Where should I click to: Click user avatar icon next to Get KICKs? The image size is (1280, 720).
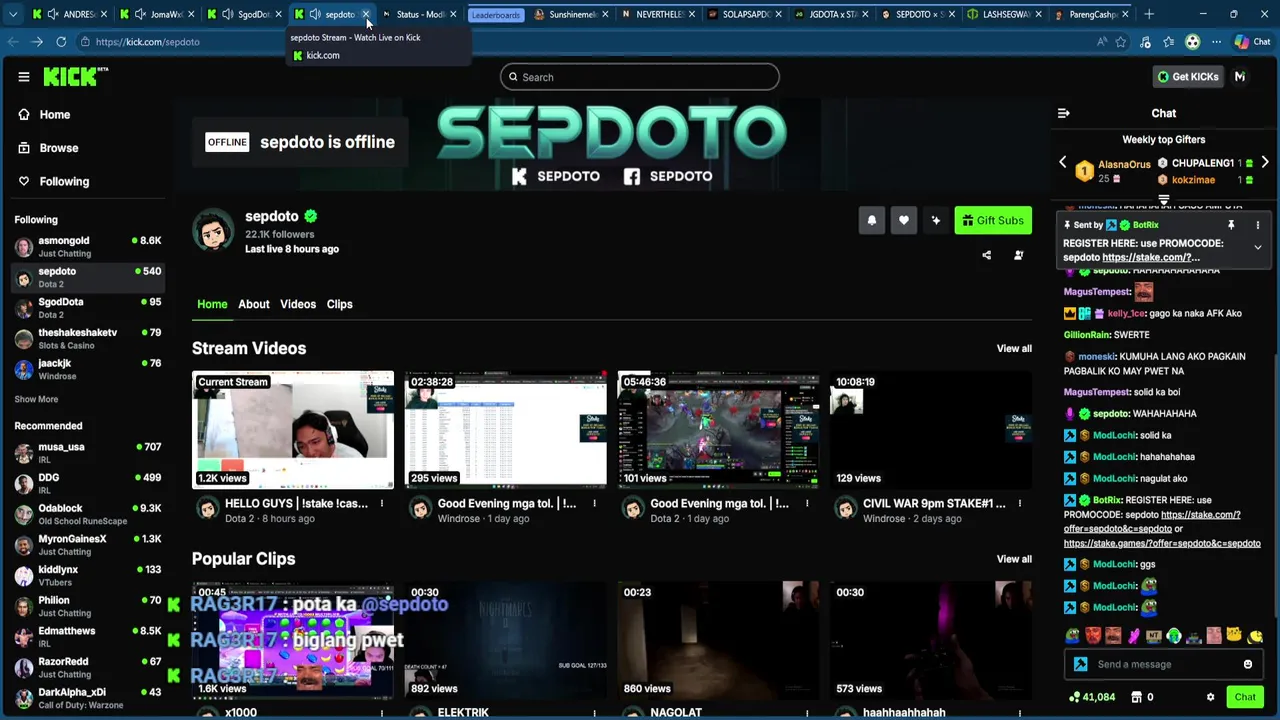click(1240, 76)
